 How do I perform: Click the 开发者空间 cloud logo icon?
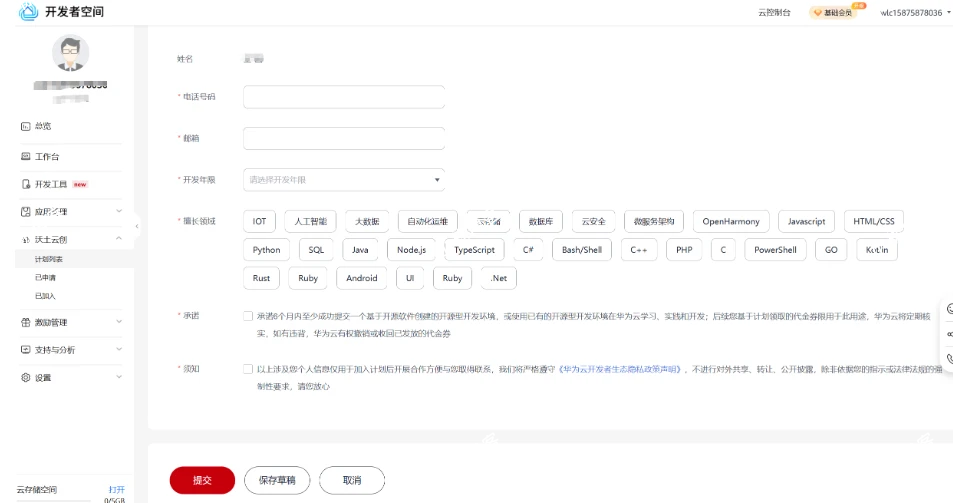tap(28, 12)
